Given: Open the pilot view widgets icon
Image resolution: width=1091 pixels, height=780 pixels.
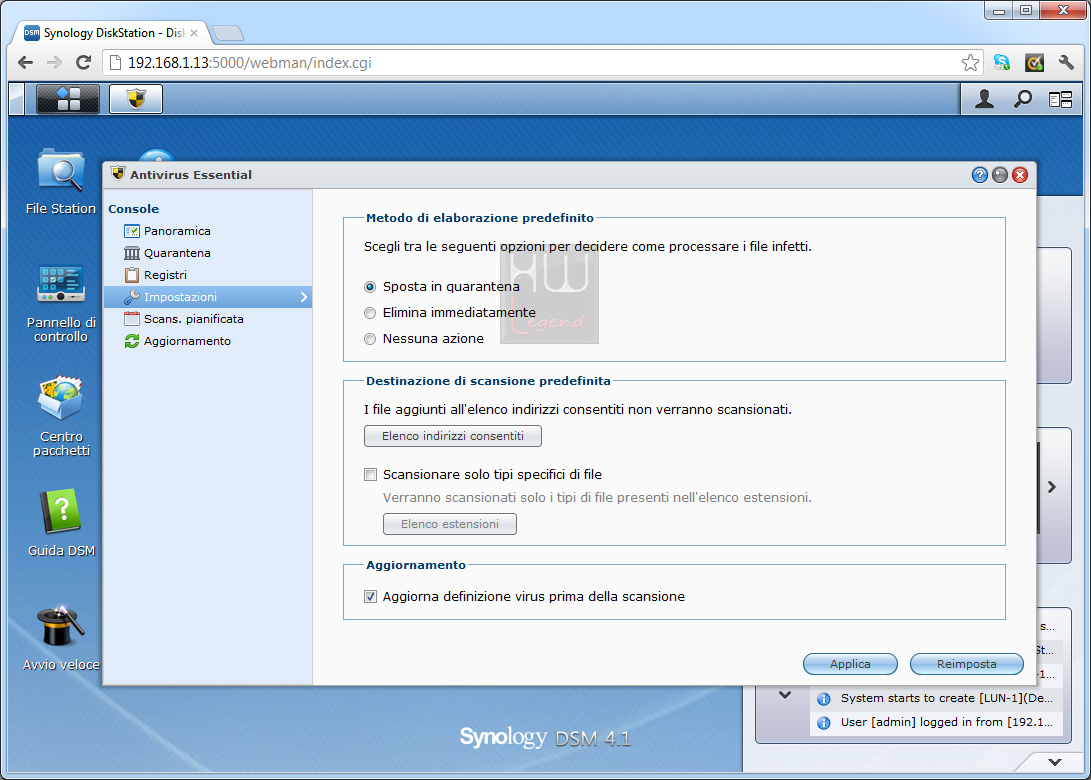Looking at the screenshot, I should click(x=1060, y=100).
